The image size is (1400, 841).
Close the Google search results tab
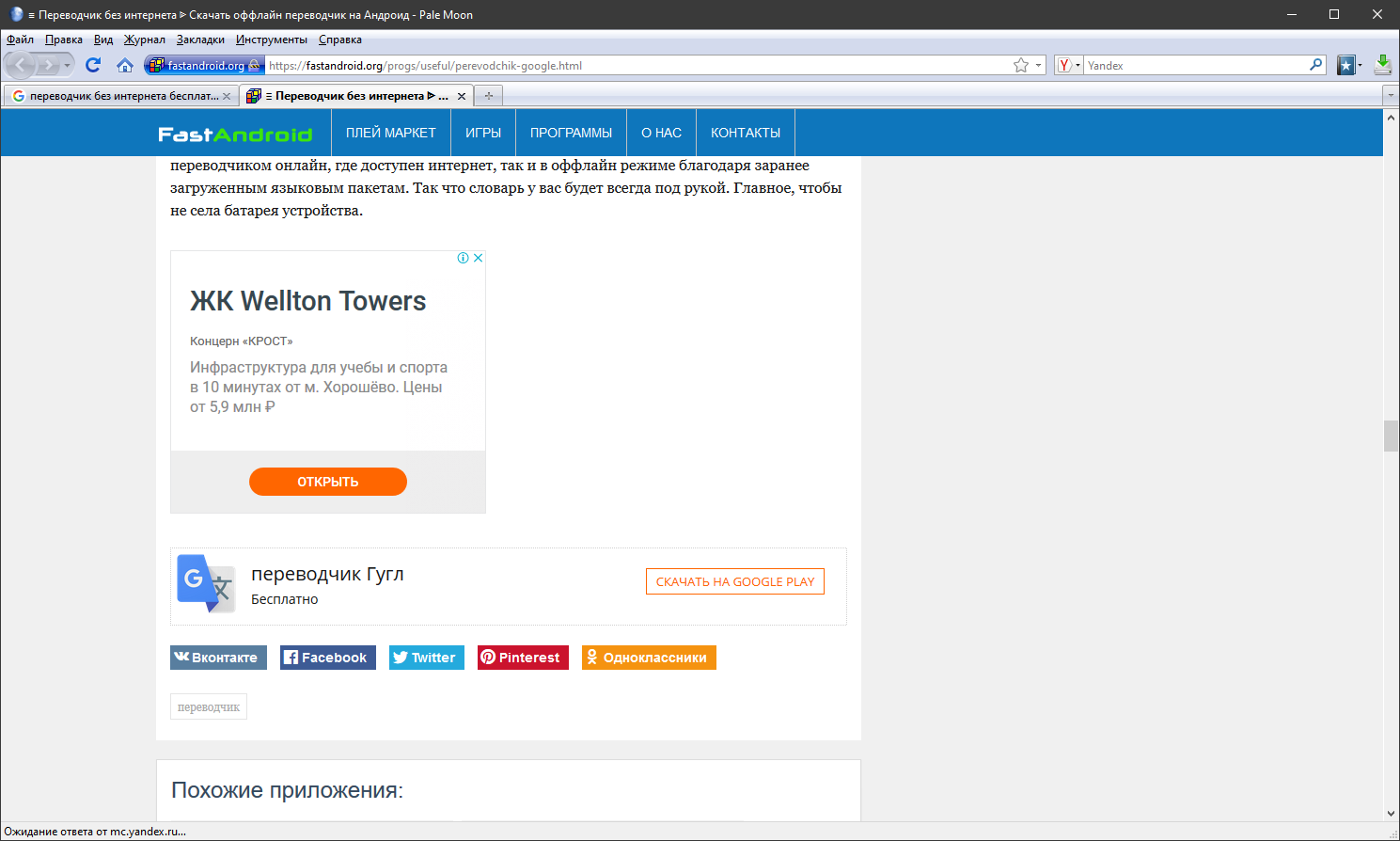pyautogui.click(x=227, y=96)
